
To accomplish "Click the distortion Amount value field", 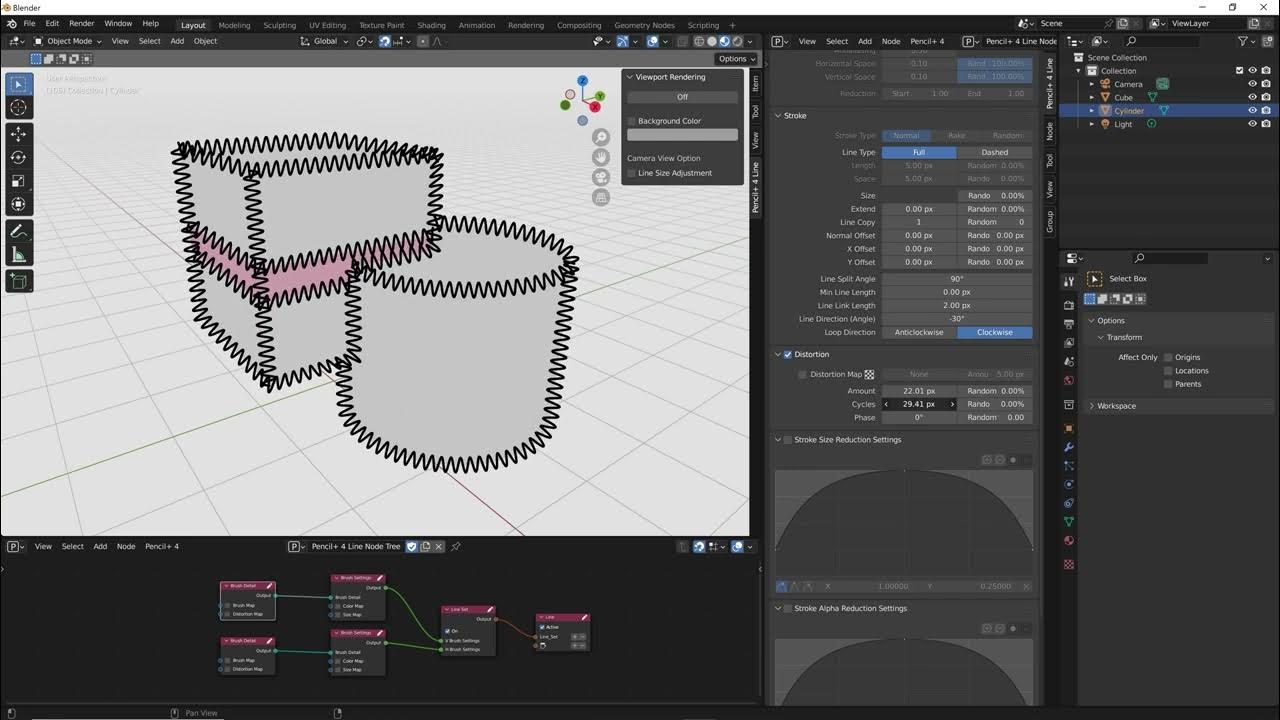I will (919, 391).
